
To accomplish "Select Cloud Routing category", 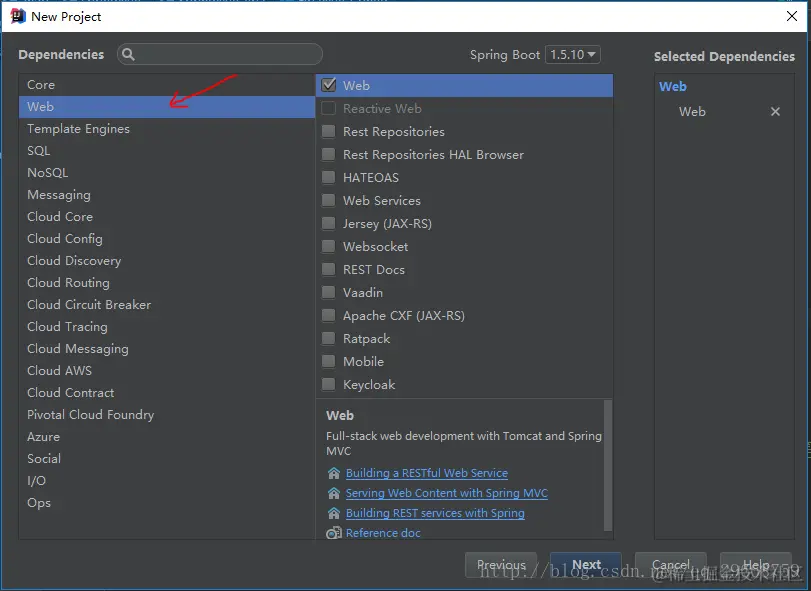I will coord(167,282).
